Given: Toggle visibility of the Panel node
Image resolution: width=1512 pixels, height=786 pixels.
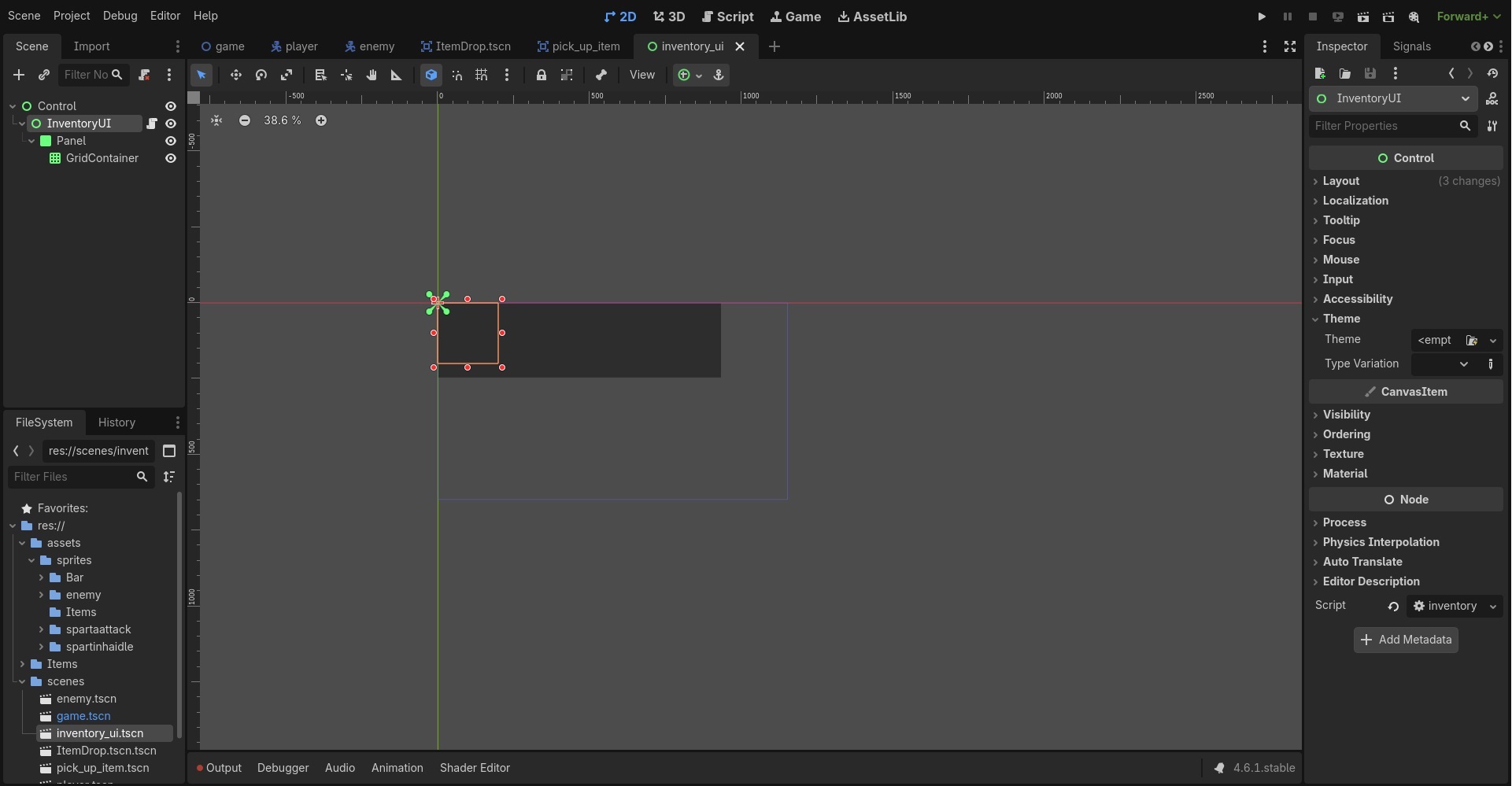Looking at the screenshot, I should [170, 141].
